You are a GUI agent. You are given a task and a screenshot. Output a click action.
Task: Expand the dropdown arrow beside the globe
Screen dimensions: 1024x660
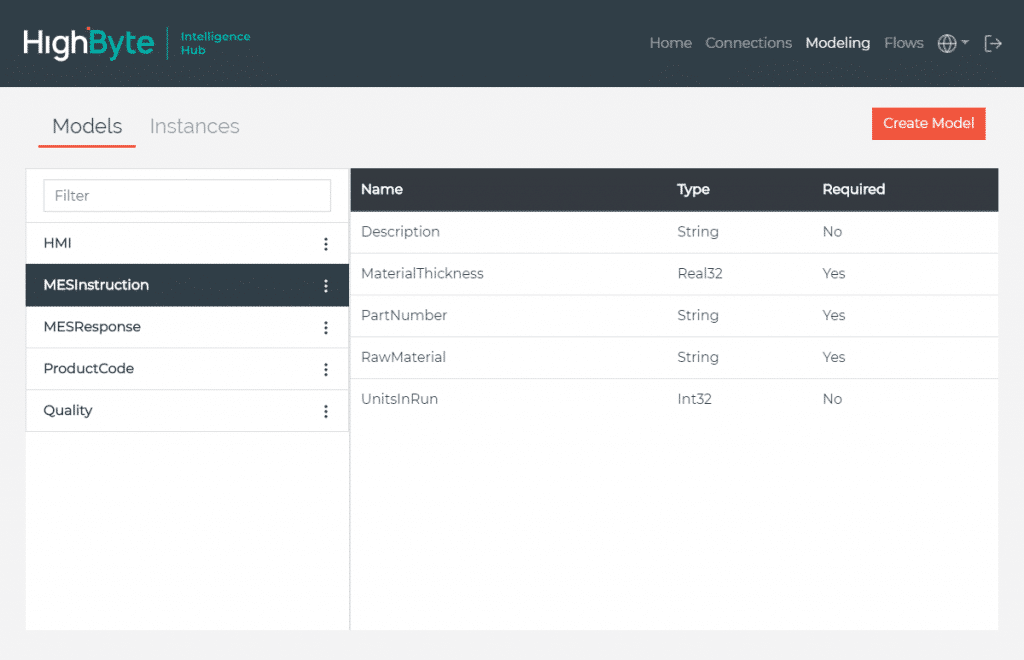click(965, 43)
